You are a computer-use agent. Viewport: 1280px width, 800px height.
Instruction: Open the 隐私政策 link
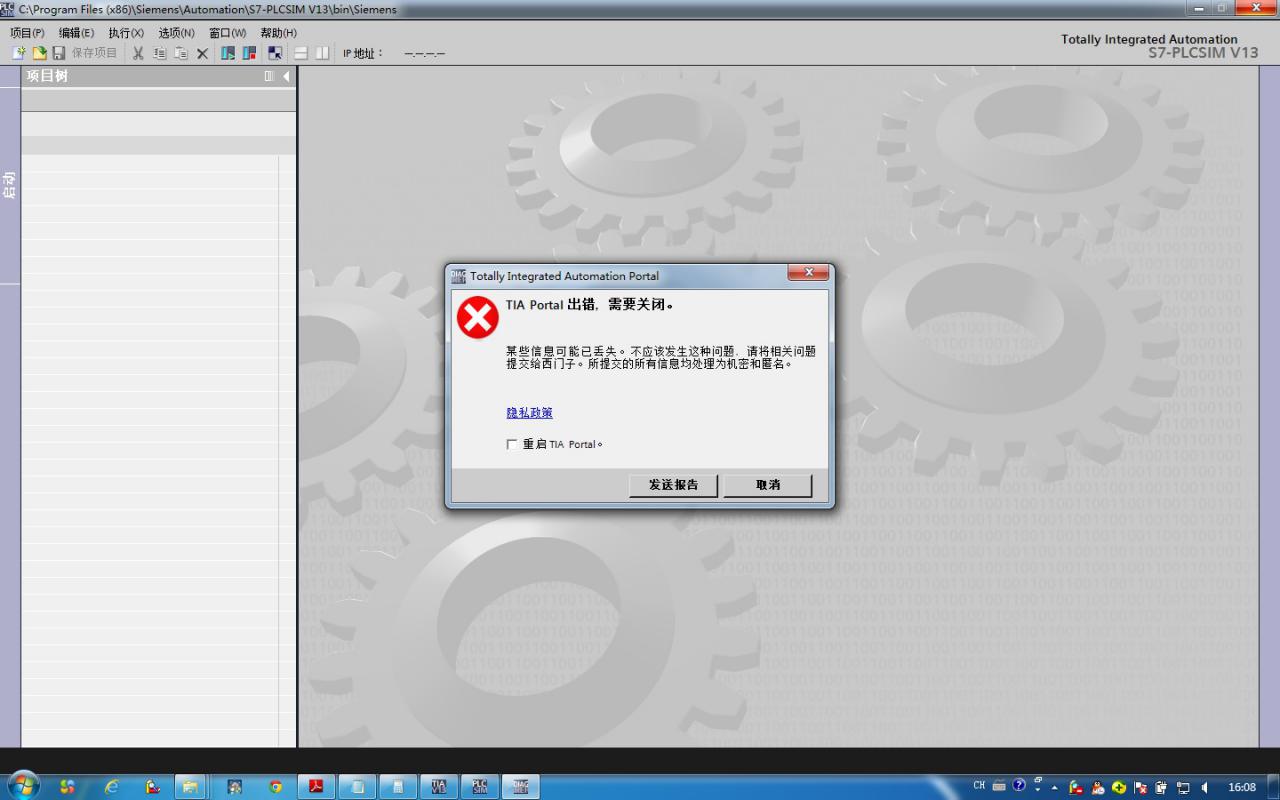tap(529, 412)
